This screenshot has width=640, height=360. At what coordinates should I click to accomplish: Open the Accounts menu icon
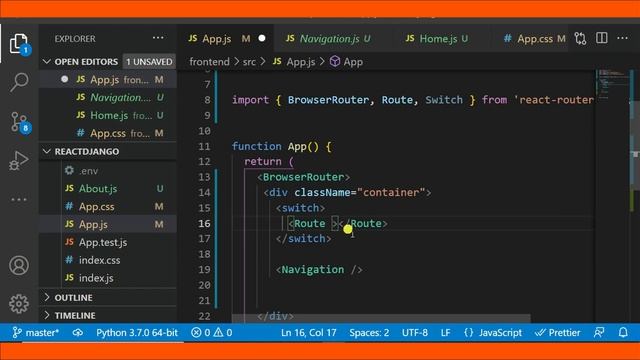19,265
